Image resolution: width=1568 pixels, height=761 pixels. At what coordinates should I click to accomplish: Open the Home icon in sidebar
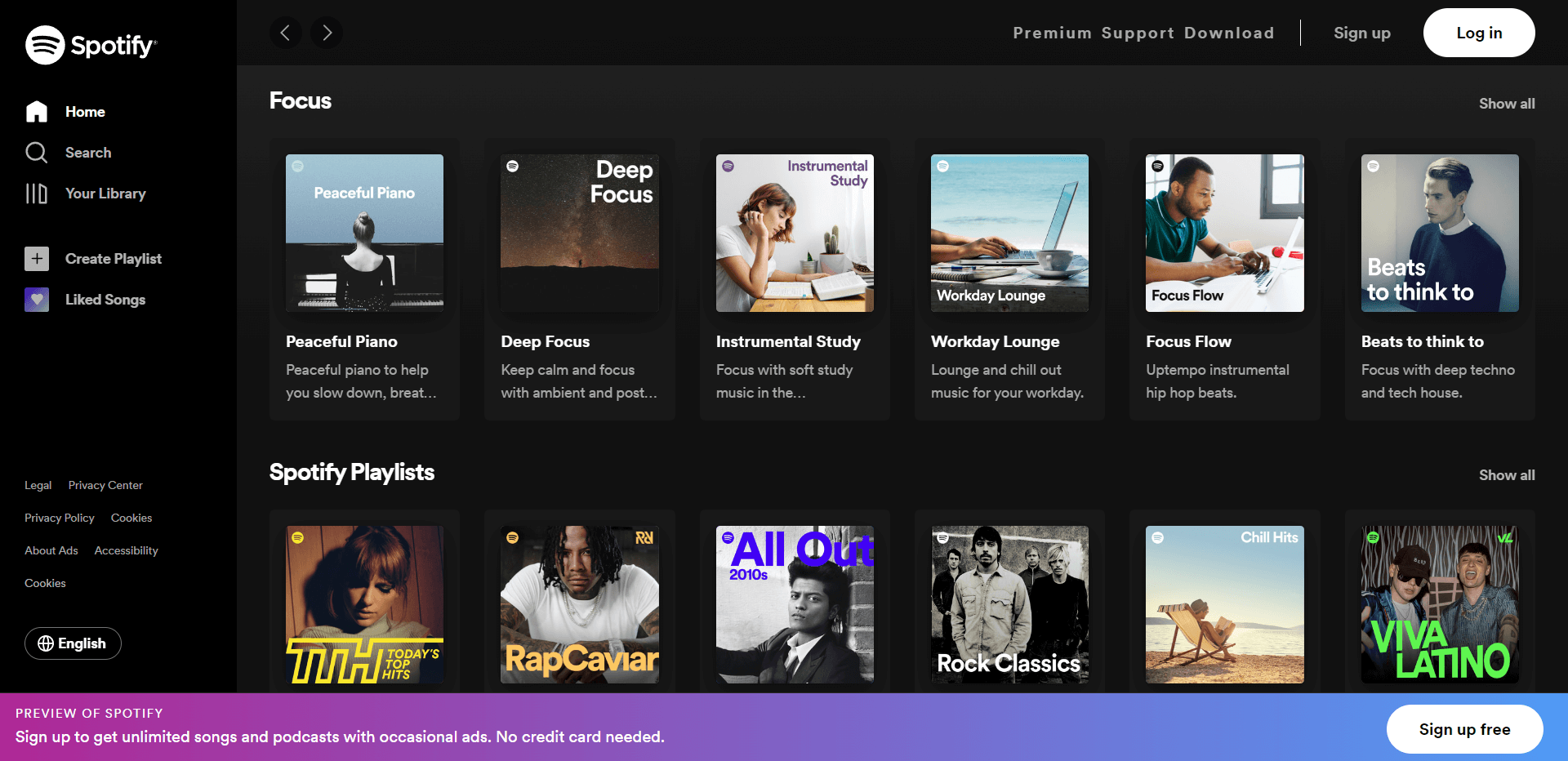coord(37,112)
